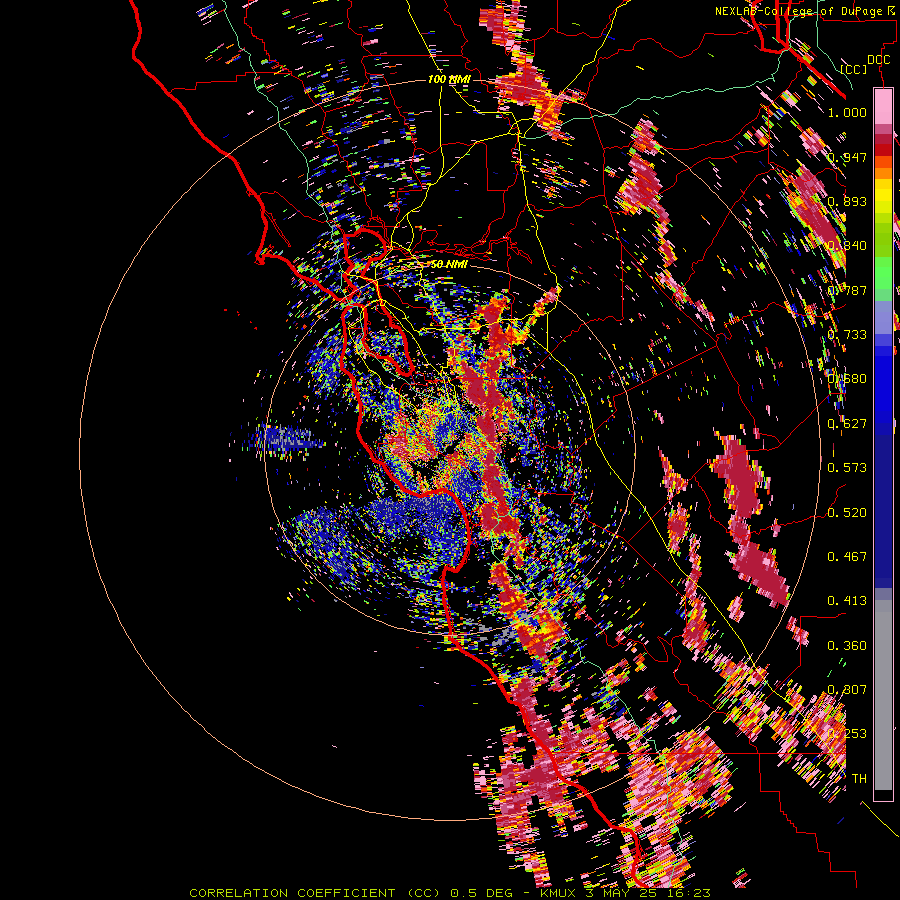Select the 0.307 value on the scale
900x900 pixels.
[x=847, y=690]
